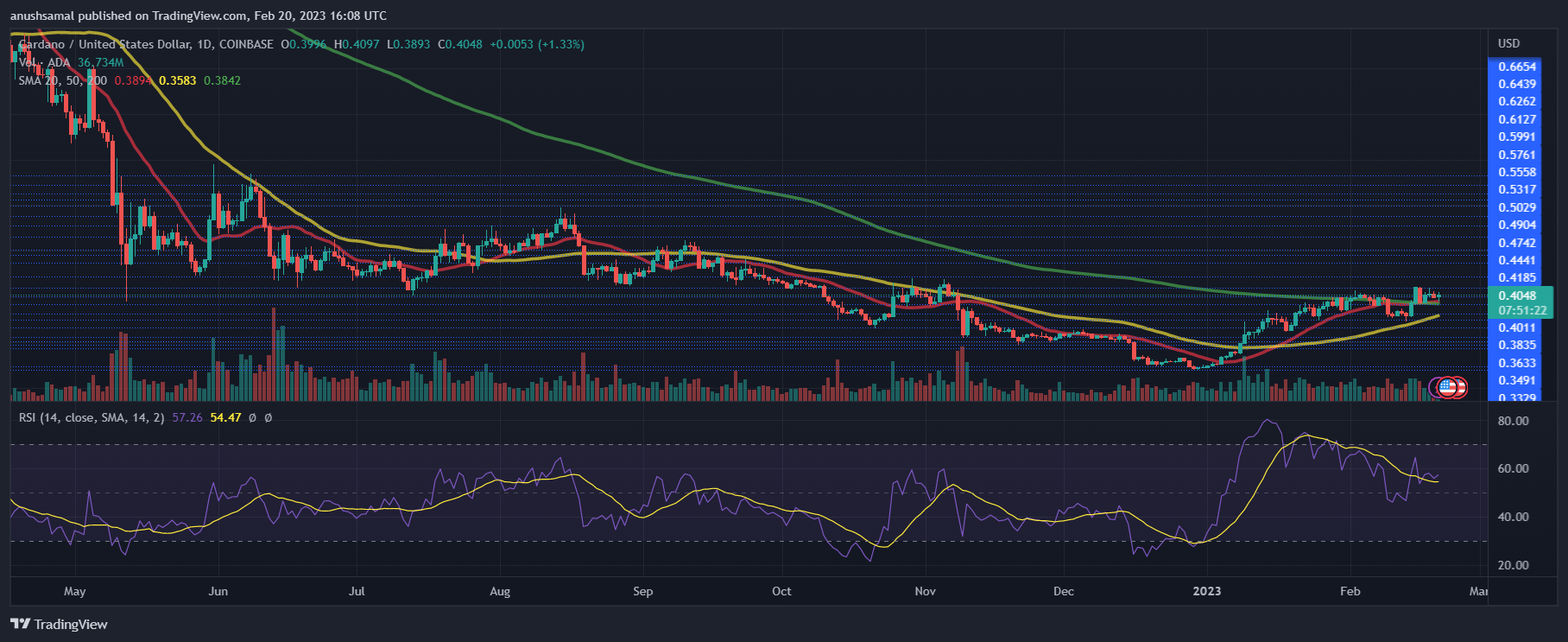This screenshot has height=642, width=1568.
Task: Click the published on TradingView.com header text
Action: click(199, 16)
